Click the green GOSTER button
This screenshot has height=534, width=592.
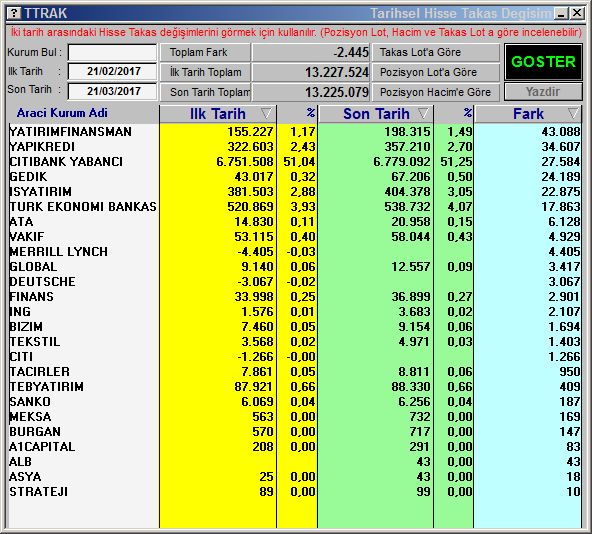click(543, 62)
